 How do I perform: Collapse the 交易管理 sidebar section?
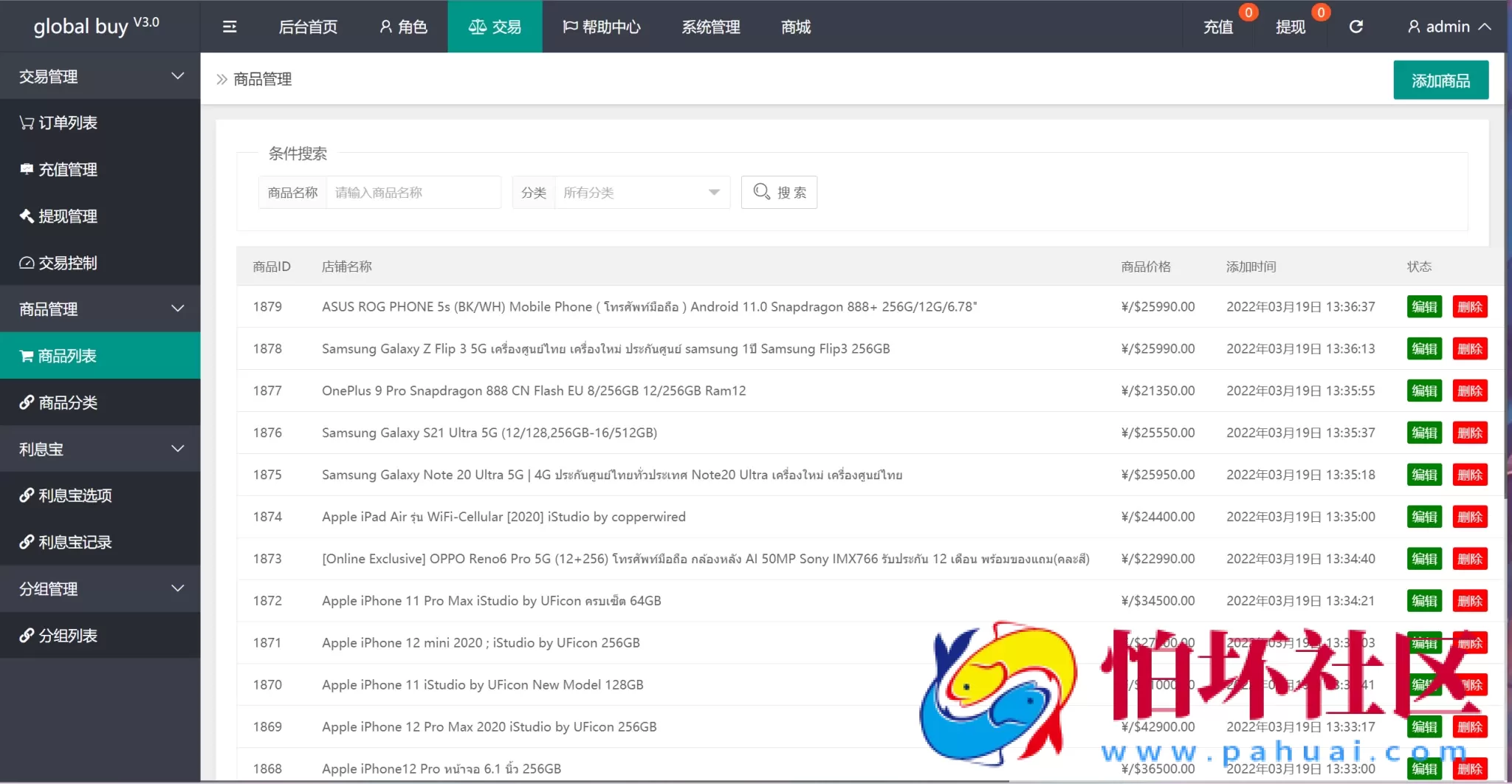pos(100,76)
